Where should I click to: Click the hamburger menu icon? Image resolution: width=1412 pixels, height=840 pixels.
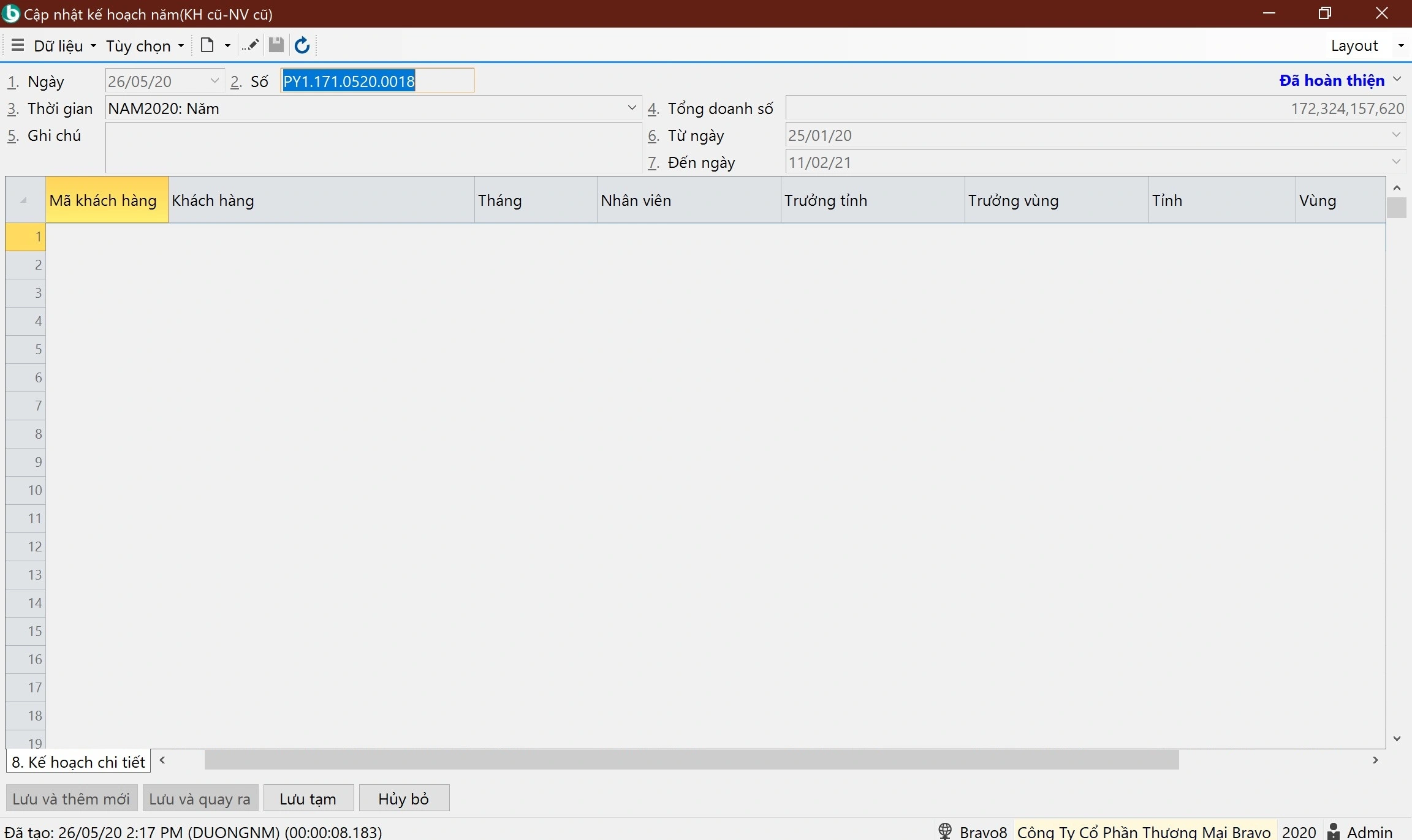click(17, 45)
